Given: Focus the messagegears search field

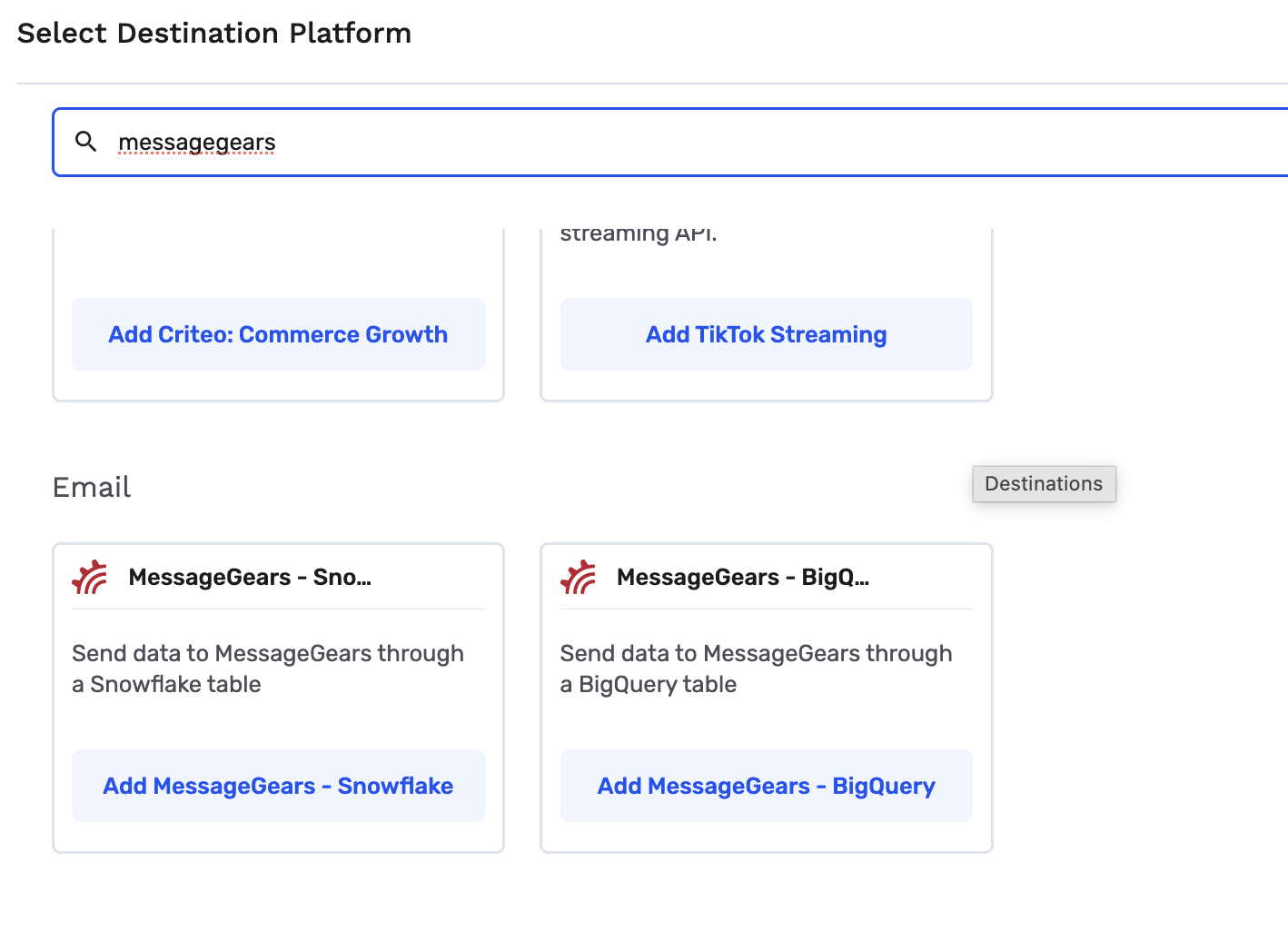Looking at the screenshot, I should (670, 142).
